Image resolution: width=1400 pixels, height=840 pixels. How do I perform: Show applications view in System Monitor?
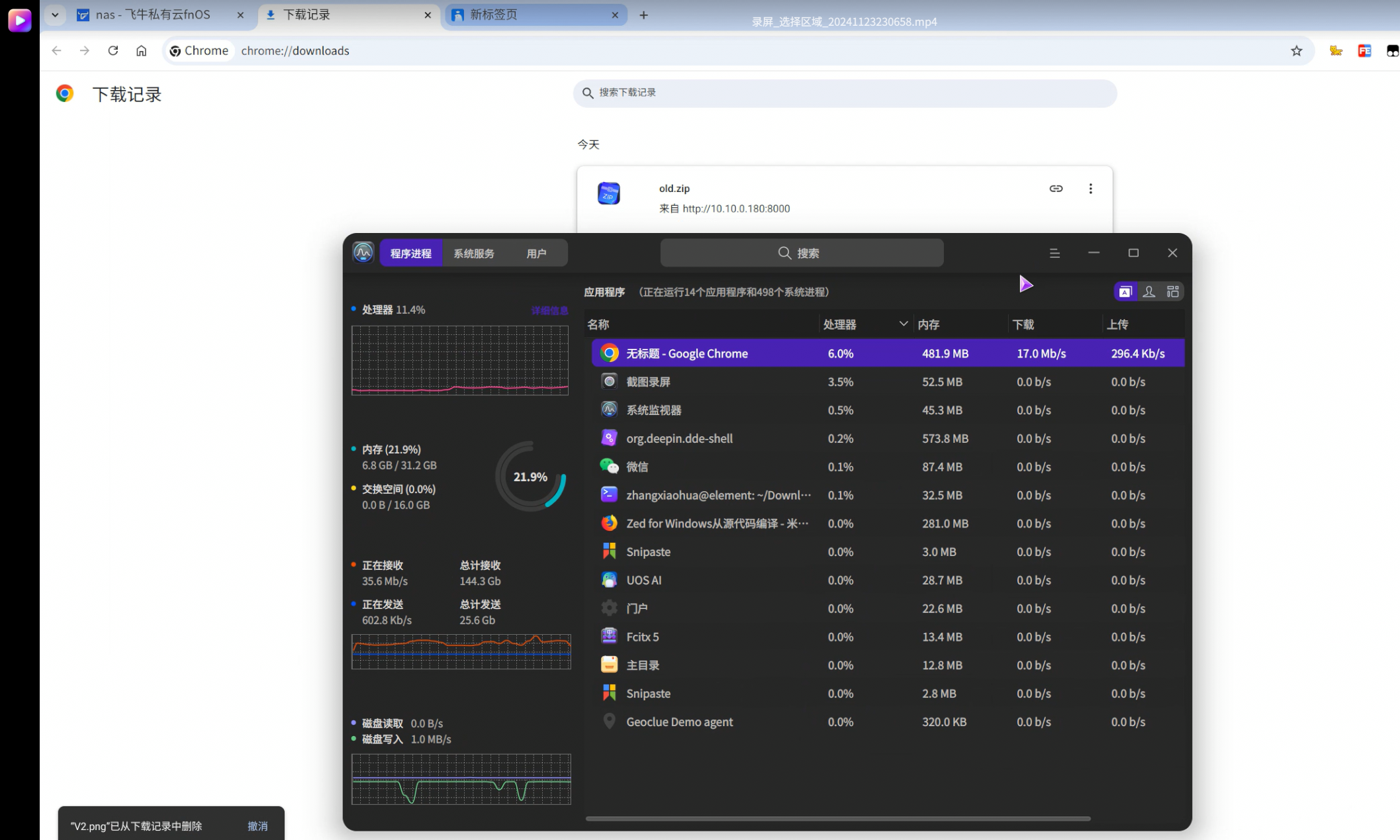tap(1125, 292)
